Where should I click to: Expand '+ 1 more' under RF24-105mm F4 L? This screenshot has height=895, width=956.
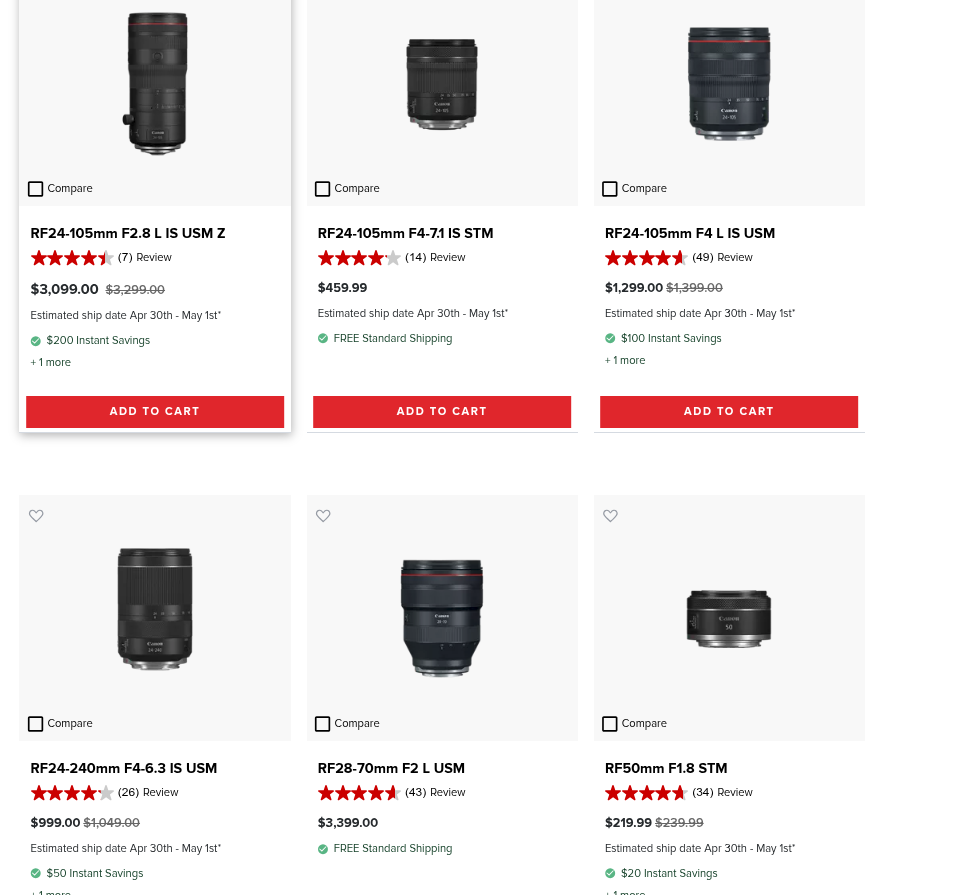(x=625, y=360)
